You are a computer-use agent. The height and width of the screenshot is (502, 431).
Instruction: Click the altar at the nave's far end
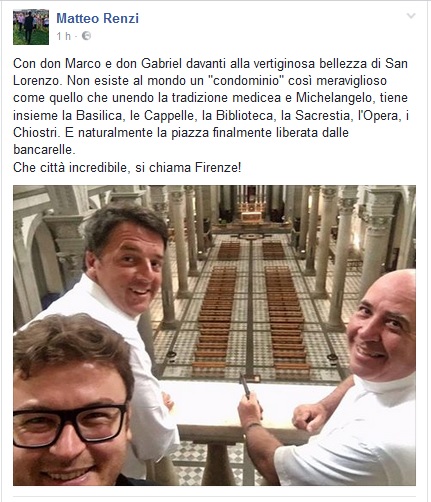252,212
